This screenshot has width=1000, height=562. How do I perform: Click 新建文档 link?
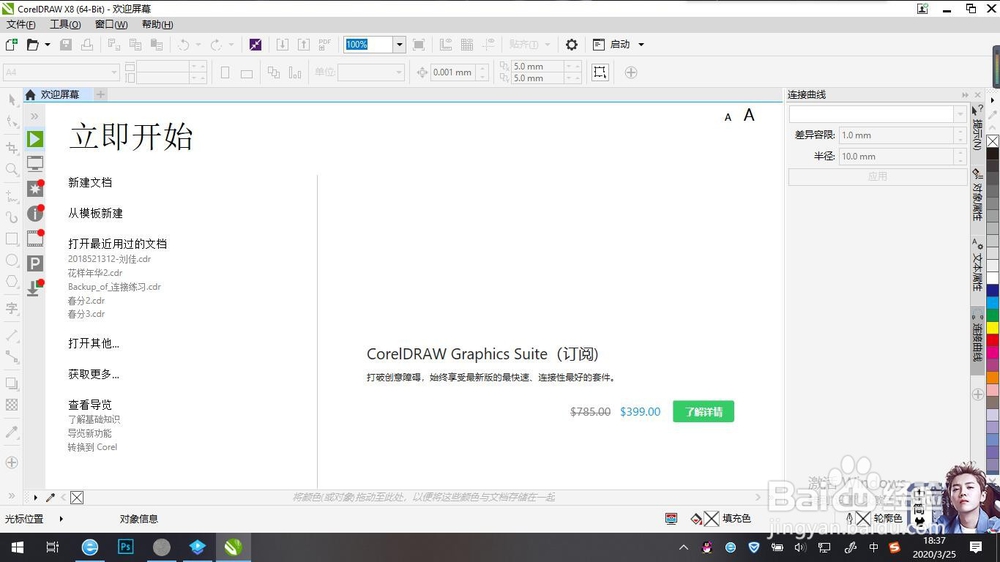(x=90, y=182)
